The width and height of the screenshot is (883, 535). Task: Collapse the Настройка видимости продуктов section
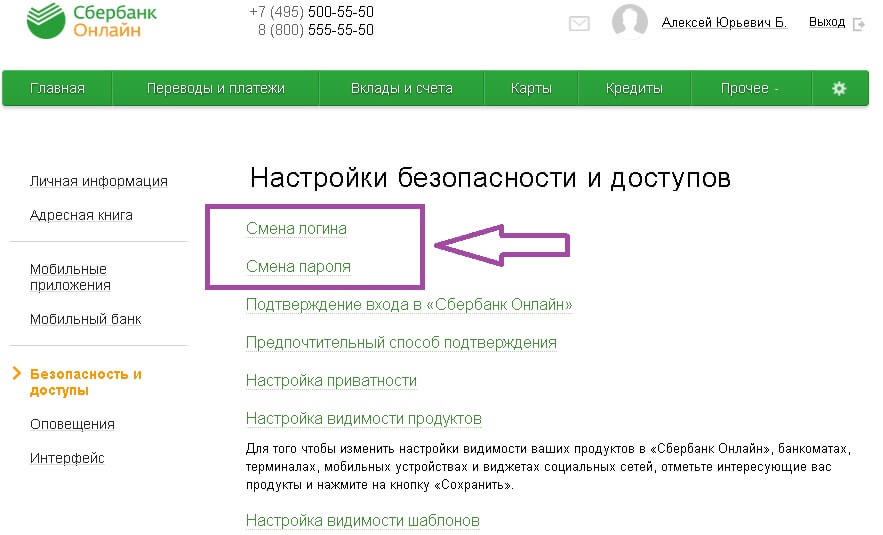coord(364,419)
